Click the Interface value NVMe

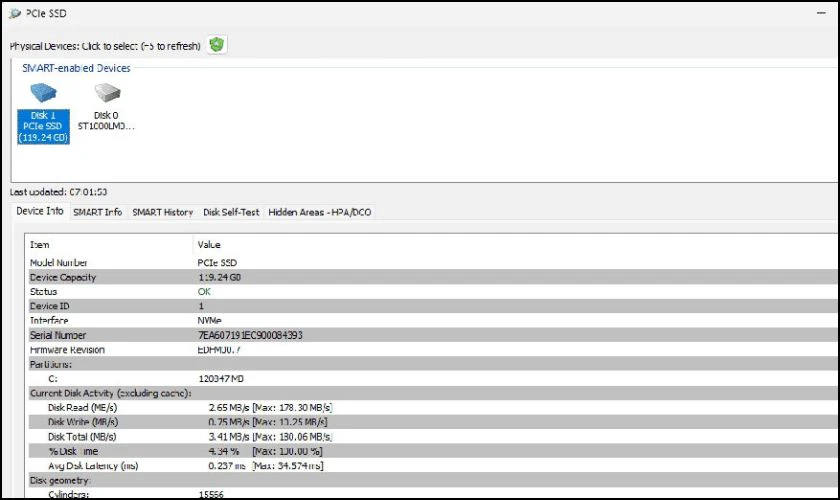[x=209, y=320]
